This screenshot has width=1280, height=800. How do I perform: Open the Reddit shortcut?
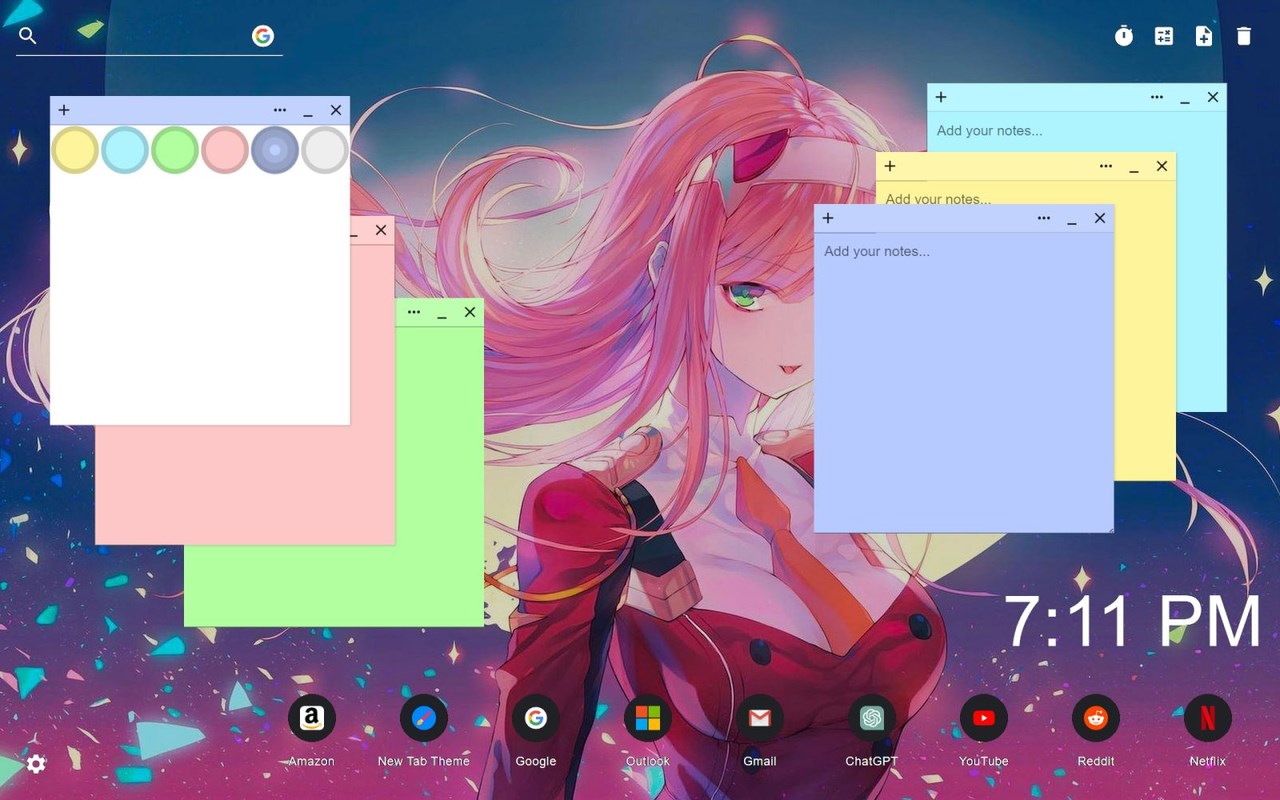coord(1096,718)
